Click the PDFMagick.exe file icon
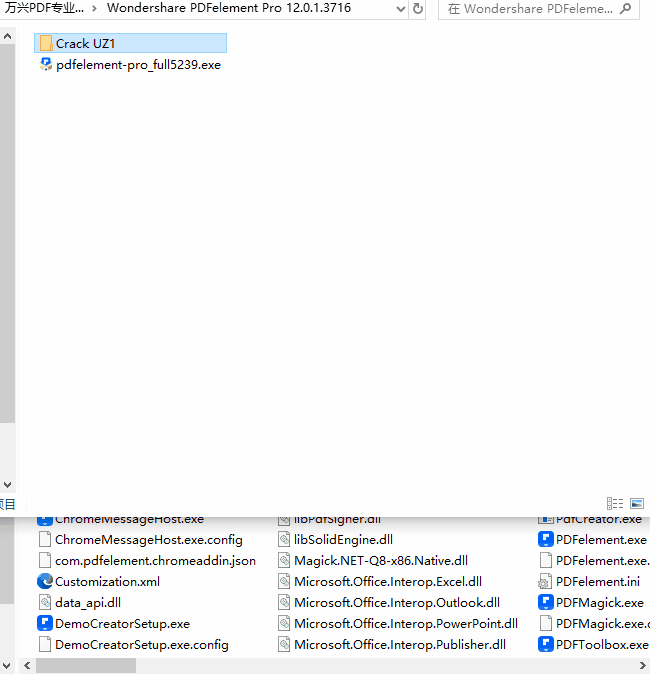650x674 pixels. 546,602
